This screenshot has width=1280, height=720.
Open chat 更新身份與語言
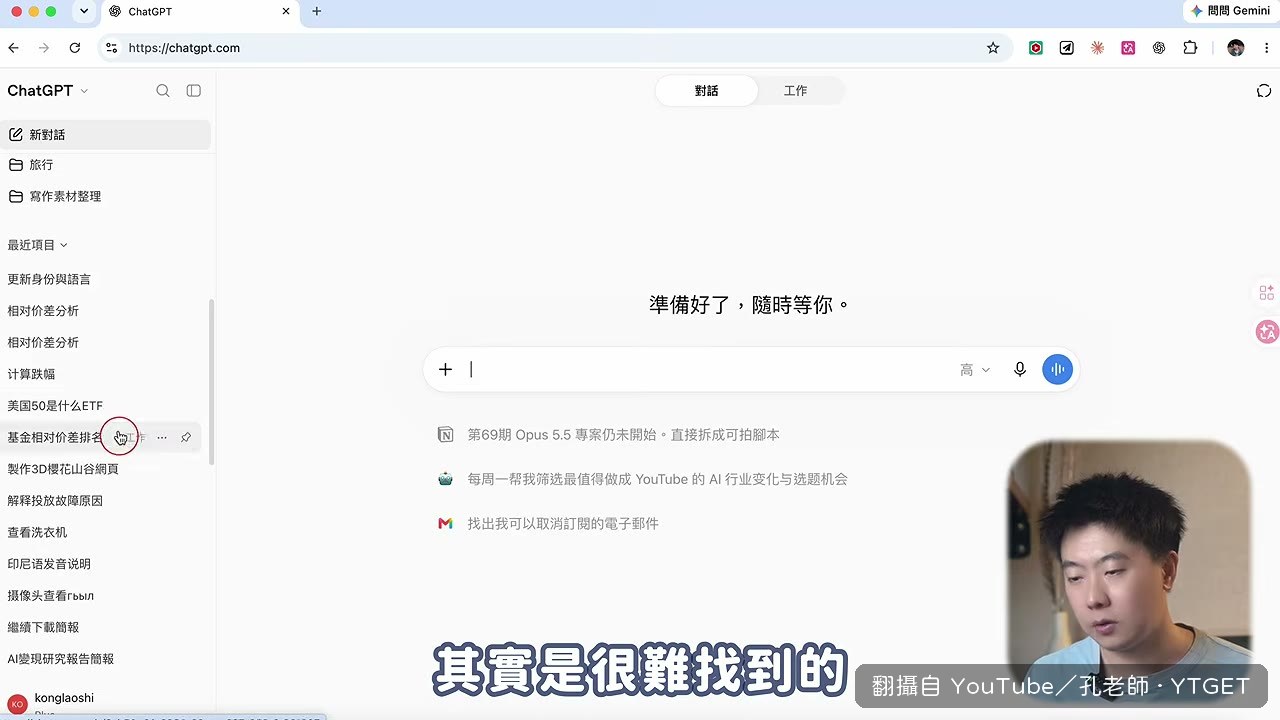pos(49,279)
